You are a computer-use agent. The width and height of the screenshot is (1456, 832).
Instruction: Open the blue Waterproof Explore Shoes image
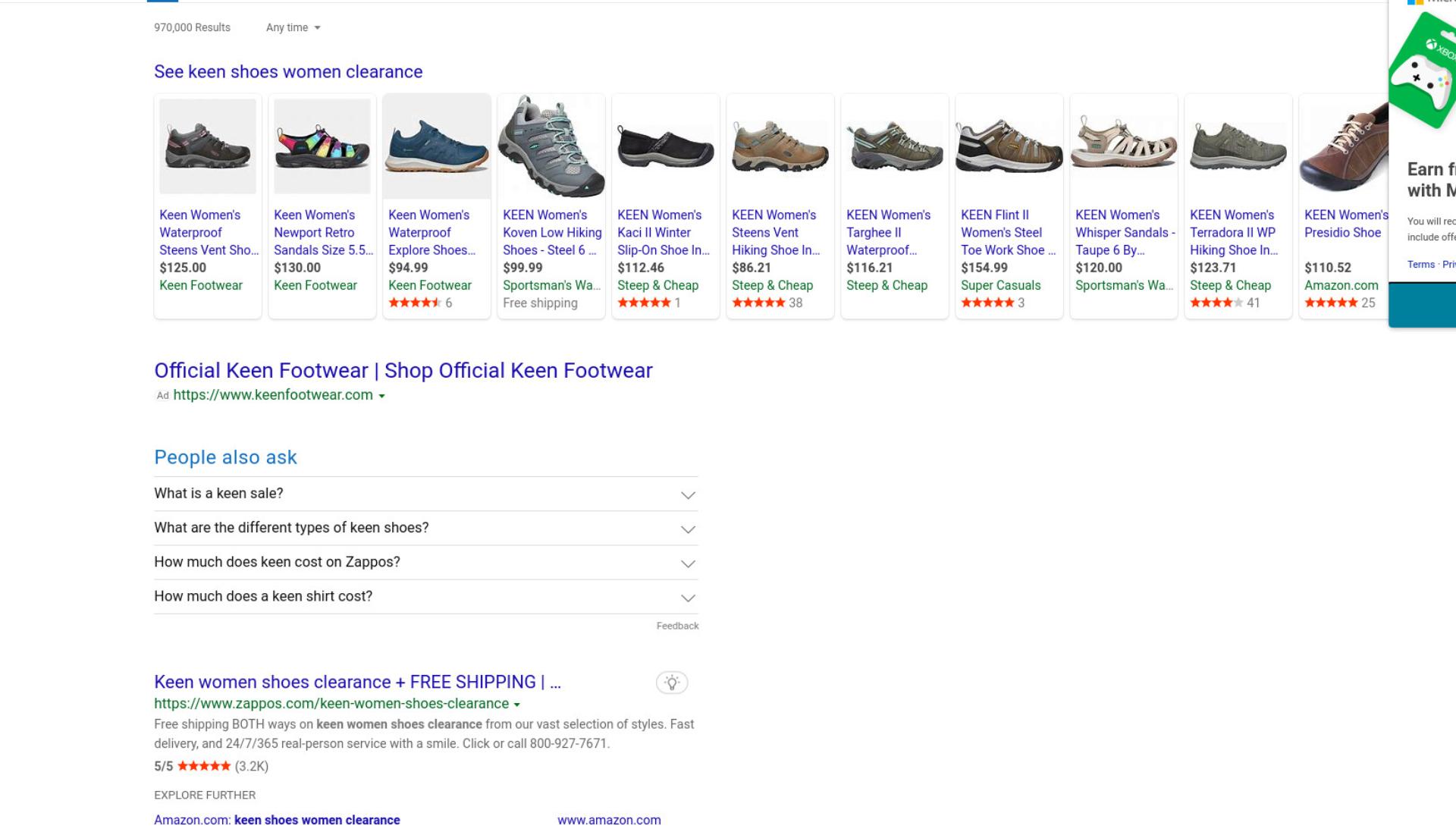tap(437, 146)
